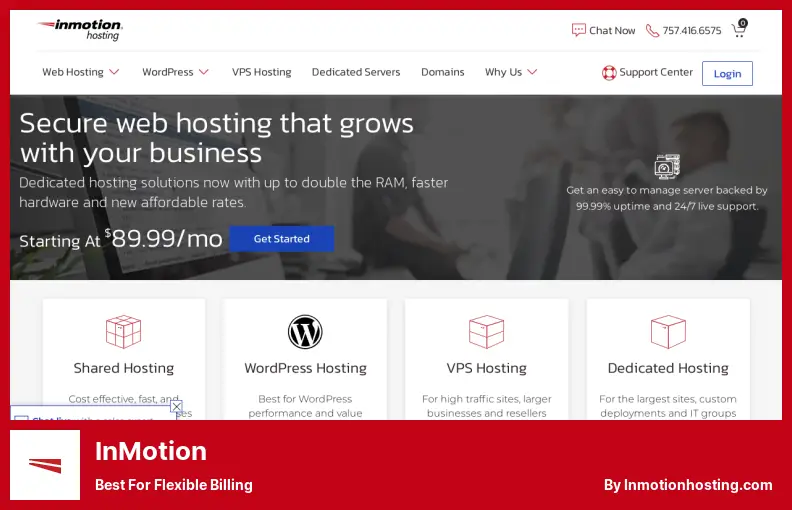Screen dimensions: 792x510
Task: Open Dedicated Servers navigation item
Action: tap(356, 72)
